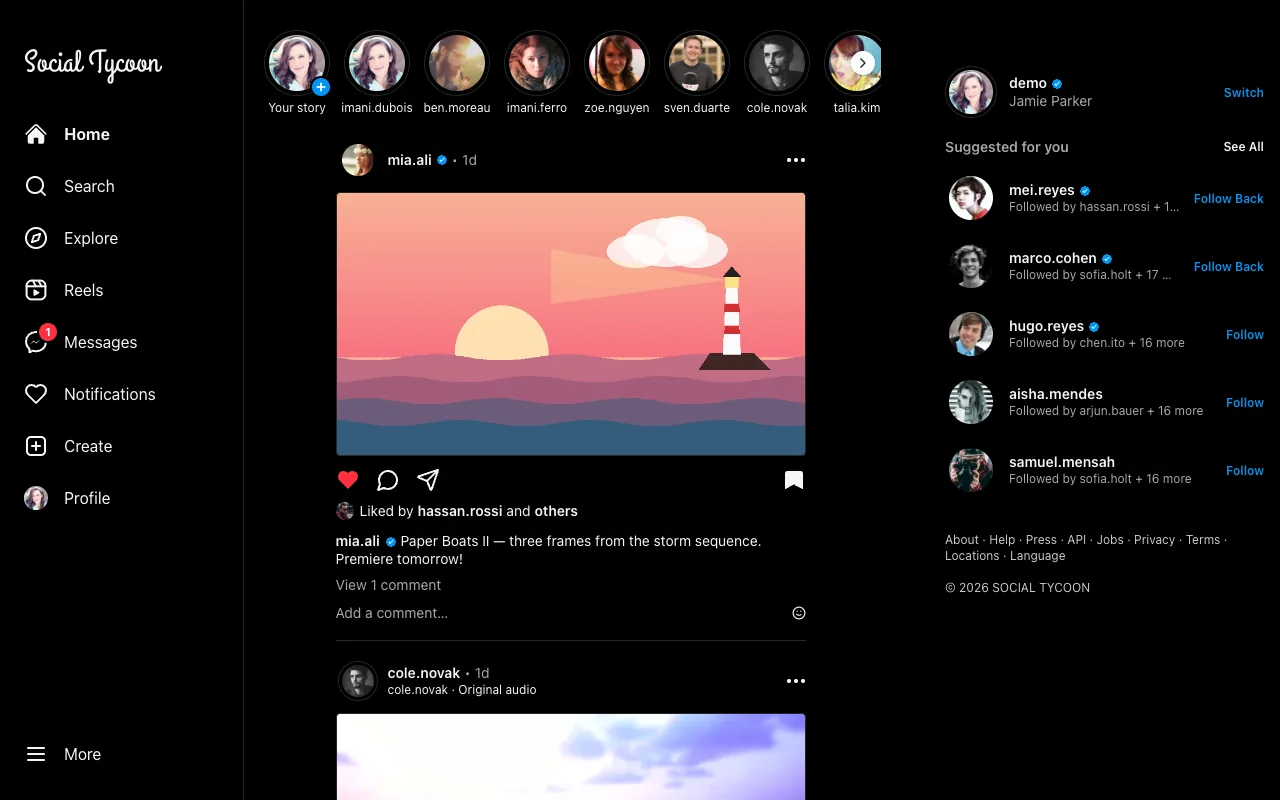The height and width of the screenshot is (800, 1280).
Task: Follow back marco.cohen
Action: pyautogui.click(x=1229, y=266)
